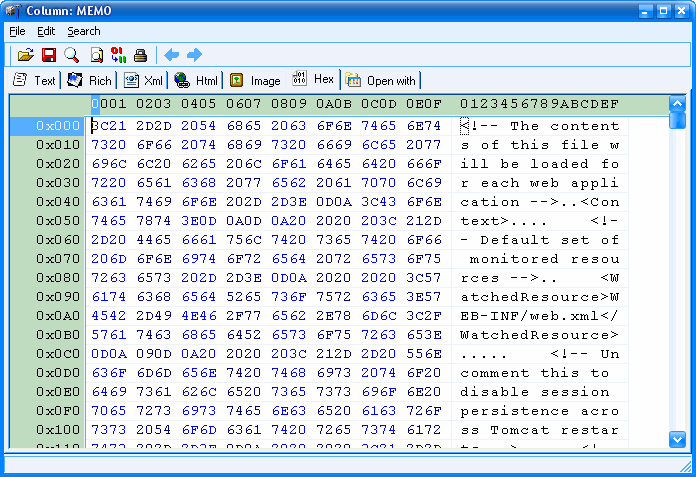Open the Search menu

(x=84, y=31)
